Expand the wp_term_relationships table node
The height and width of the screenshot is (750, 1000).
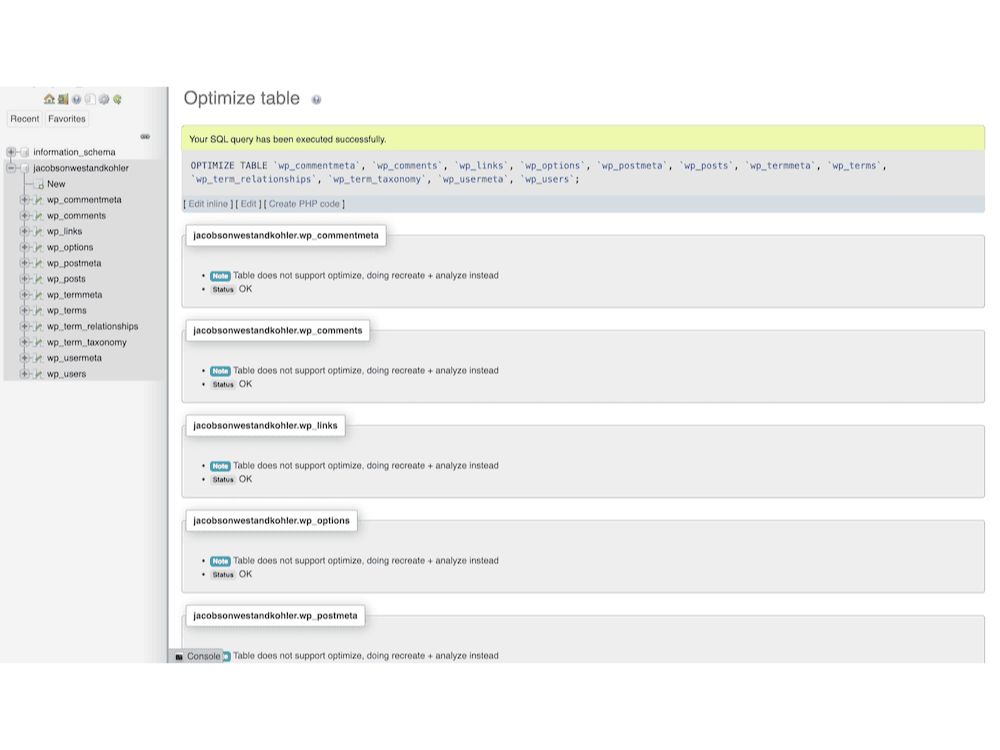click(24, 327)
